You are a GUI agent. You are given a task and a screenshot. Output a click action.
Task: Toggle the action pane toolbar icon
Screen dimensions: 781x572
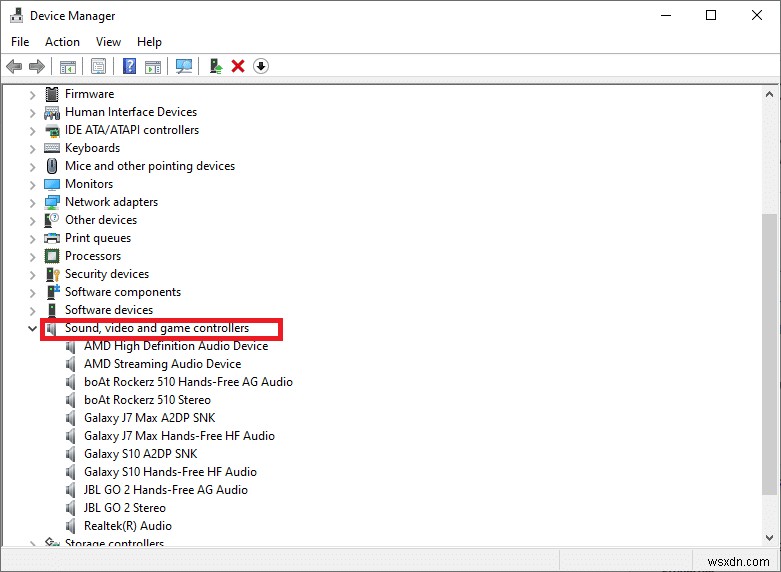(153, 66)
